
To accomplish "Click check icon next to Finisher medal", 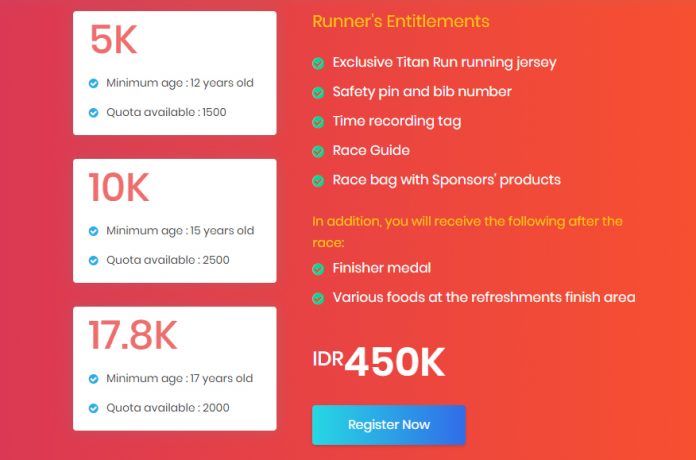I will [x=318, y=269].
